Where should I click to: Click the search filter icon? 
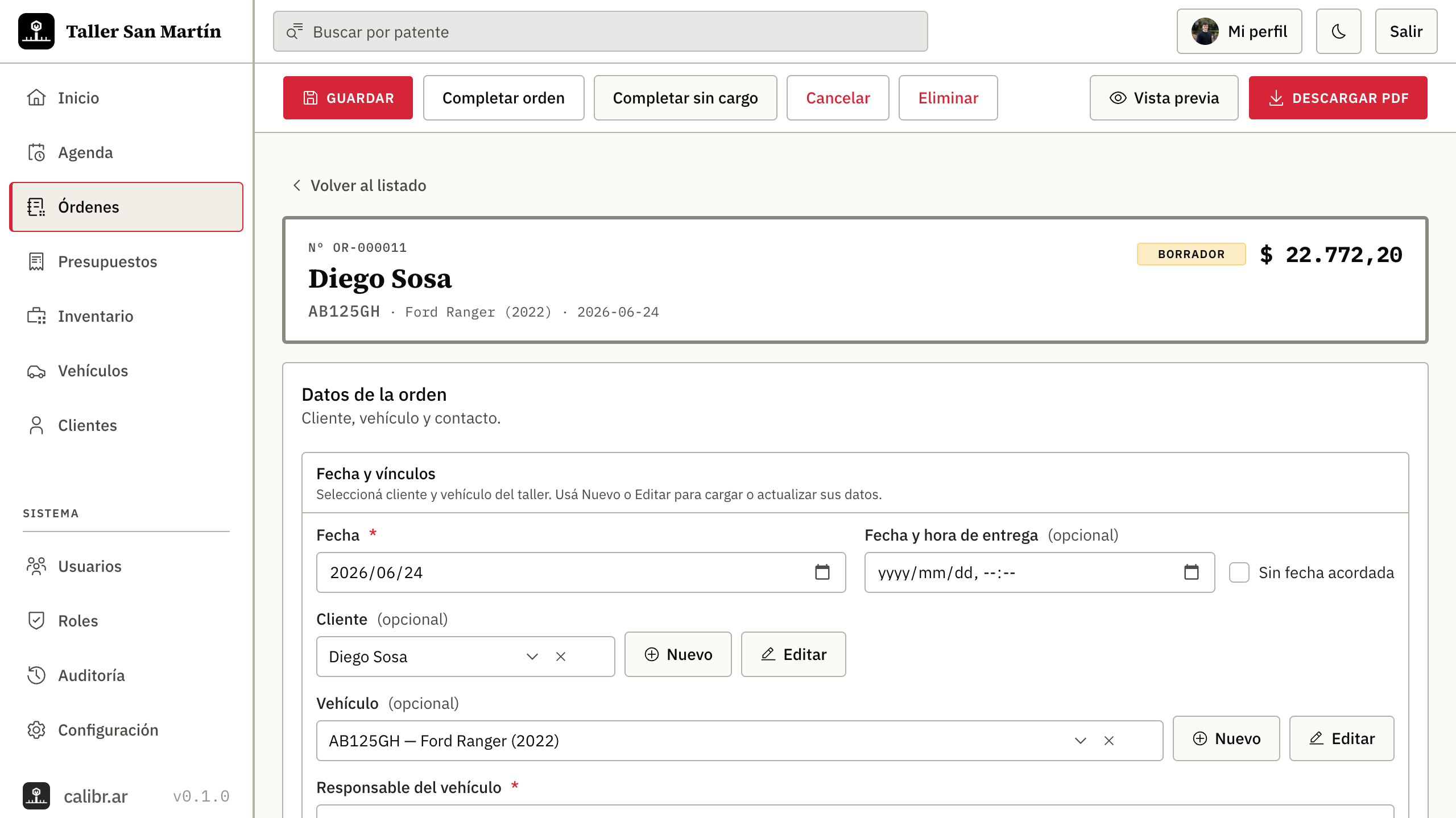294,31
